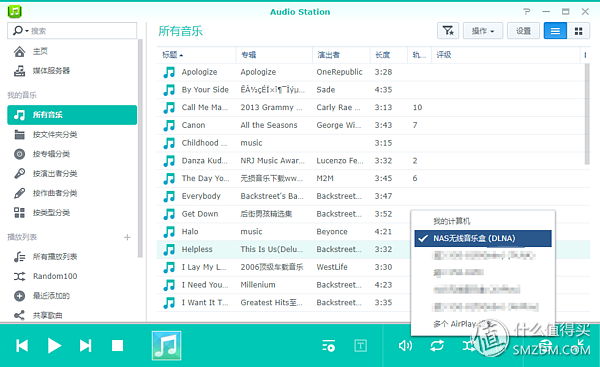Select the Apologize song row
The height and width of the screenshot is (367, 600).
coord(371,72)
